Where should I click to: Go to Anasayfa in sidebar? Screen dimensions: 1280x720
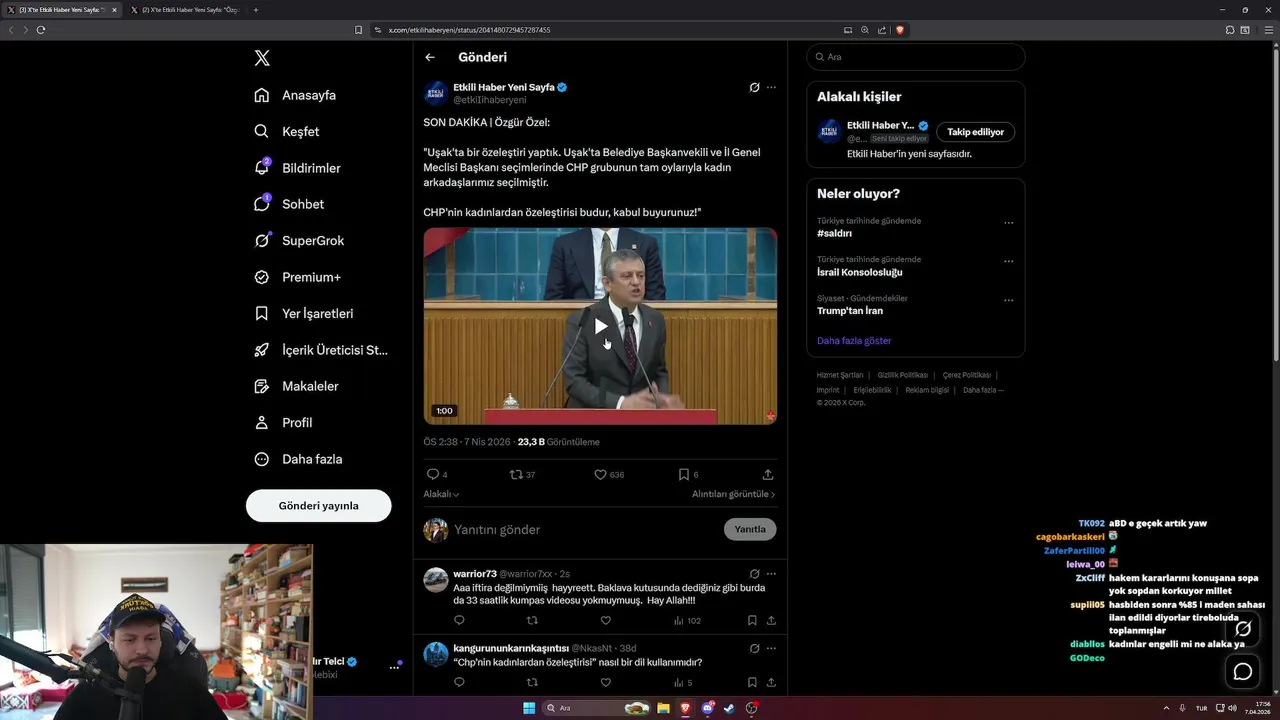click(295, 95)
